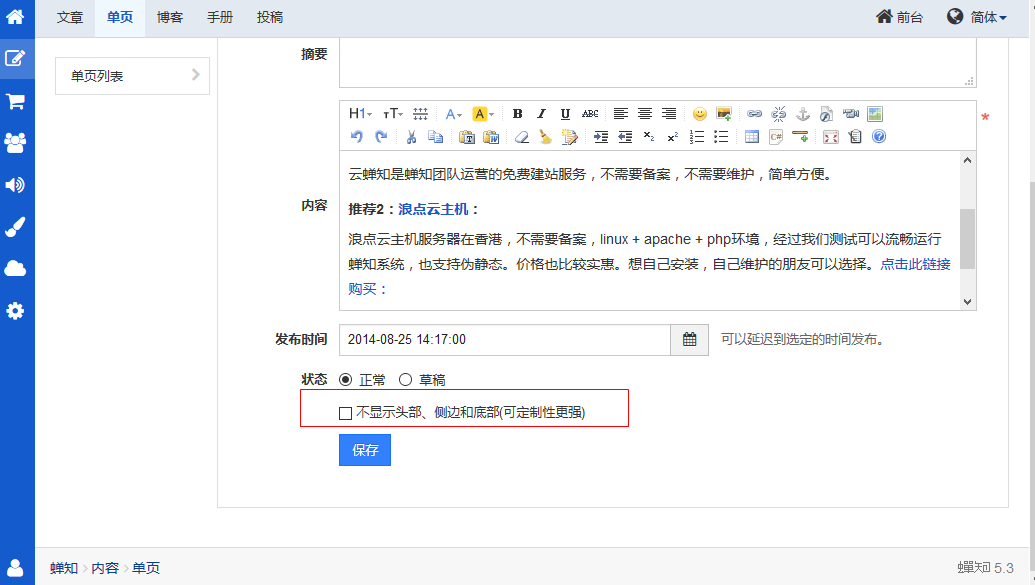
Task: Expand the 简体 language dropdown
Action: pyautogui.click(x=977, y=17)
